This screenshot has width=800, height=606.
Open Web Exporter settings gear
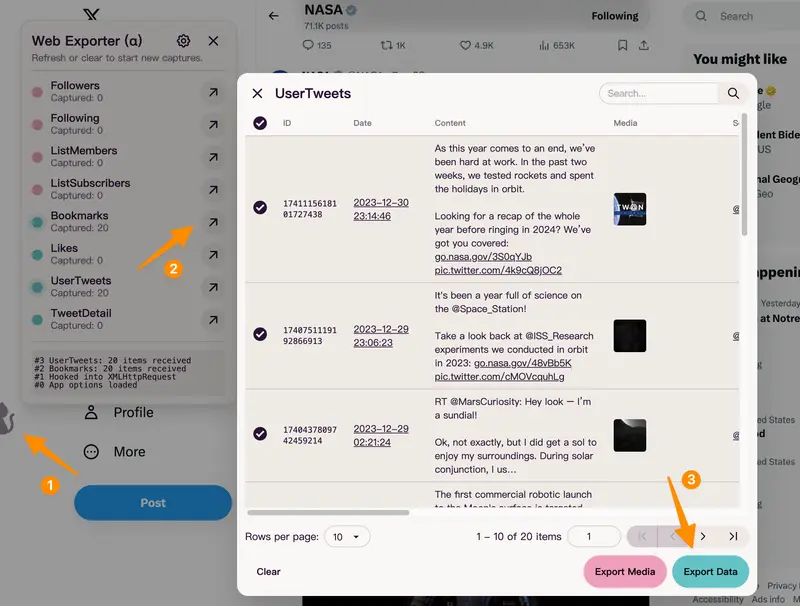click(x=183, y=41)
